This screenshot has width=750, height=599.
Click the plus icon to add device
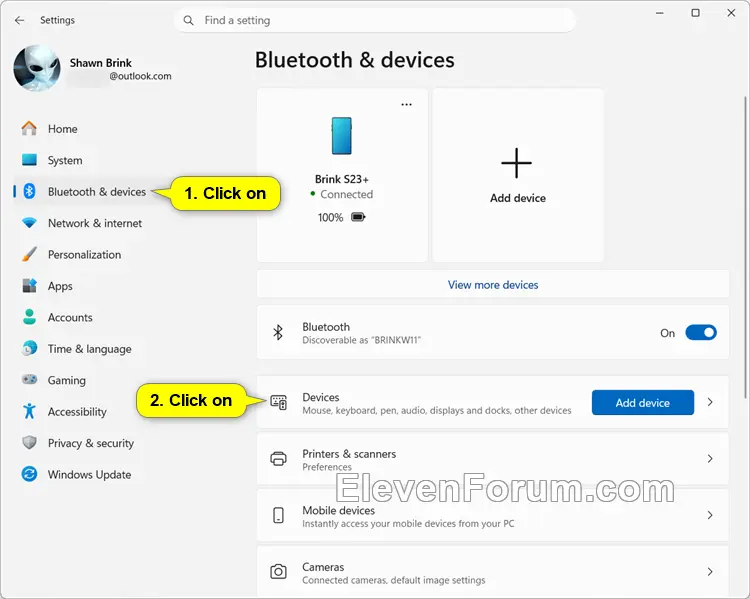coord(517,163)
